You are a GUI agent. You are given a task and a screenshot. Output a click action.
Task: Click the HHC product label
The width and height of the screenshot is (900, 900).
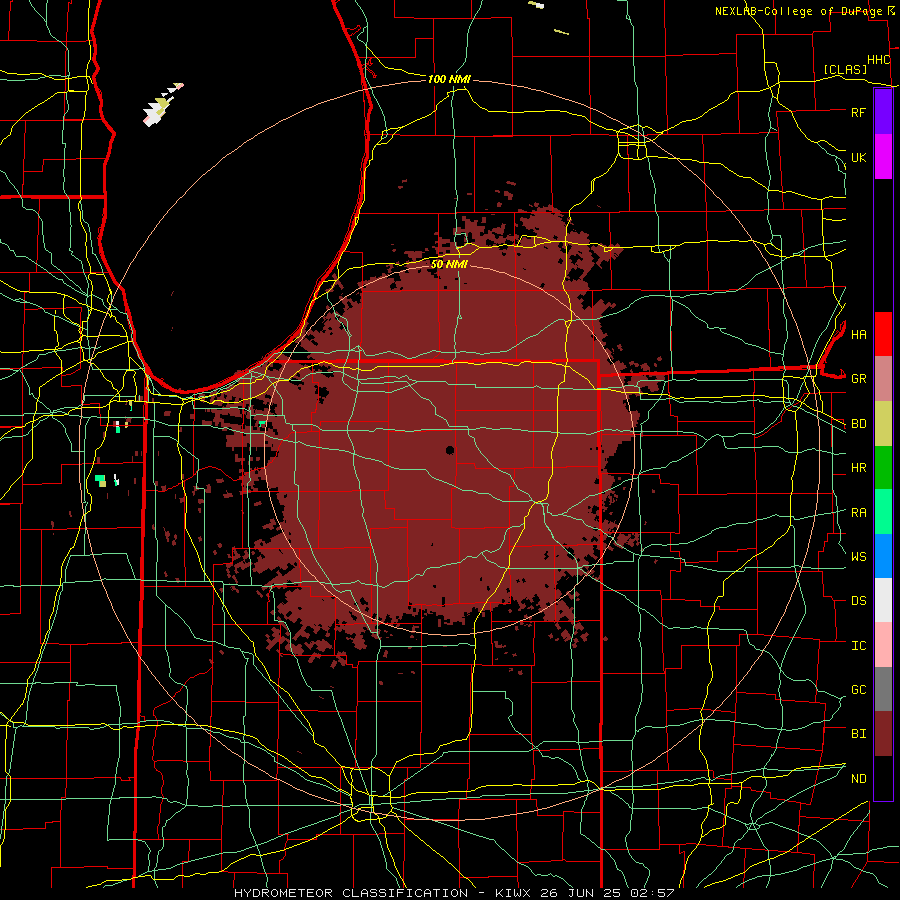(x=878, y=60)
